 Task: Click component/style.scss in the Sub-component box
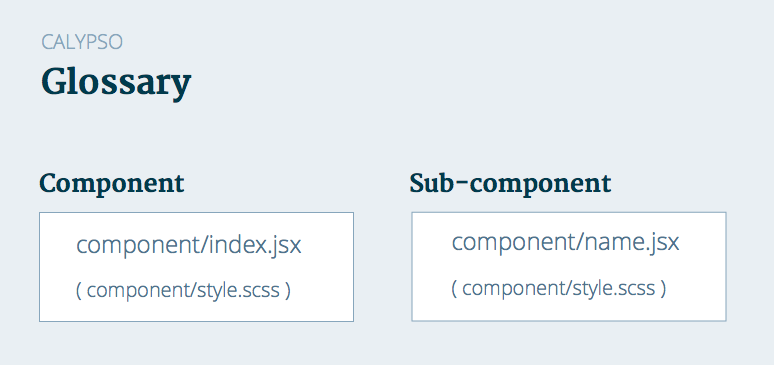pos(559,288)
